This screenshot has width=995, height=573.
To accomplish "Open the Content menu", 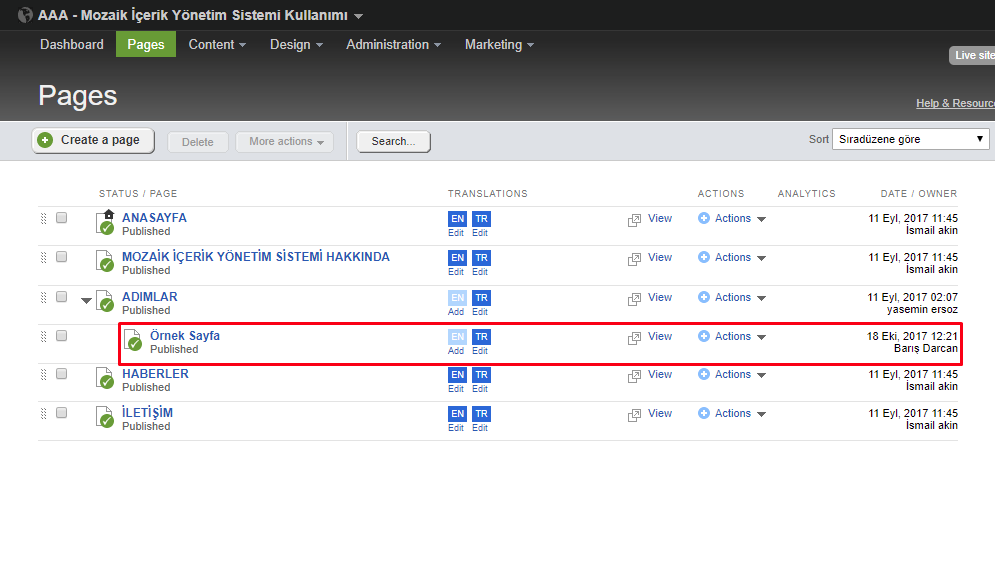I will click(217, 44).
